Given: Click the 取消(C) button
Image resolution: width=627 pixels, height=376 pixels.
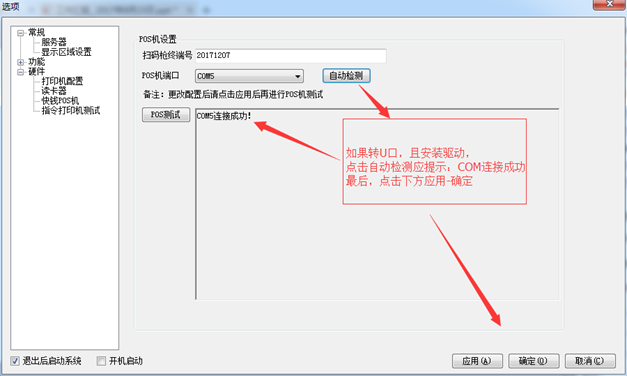Looking at the screenshot, I should [x=590, y=361].
